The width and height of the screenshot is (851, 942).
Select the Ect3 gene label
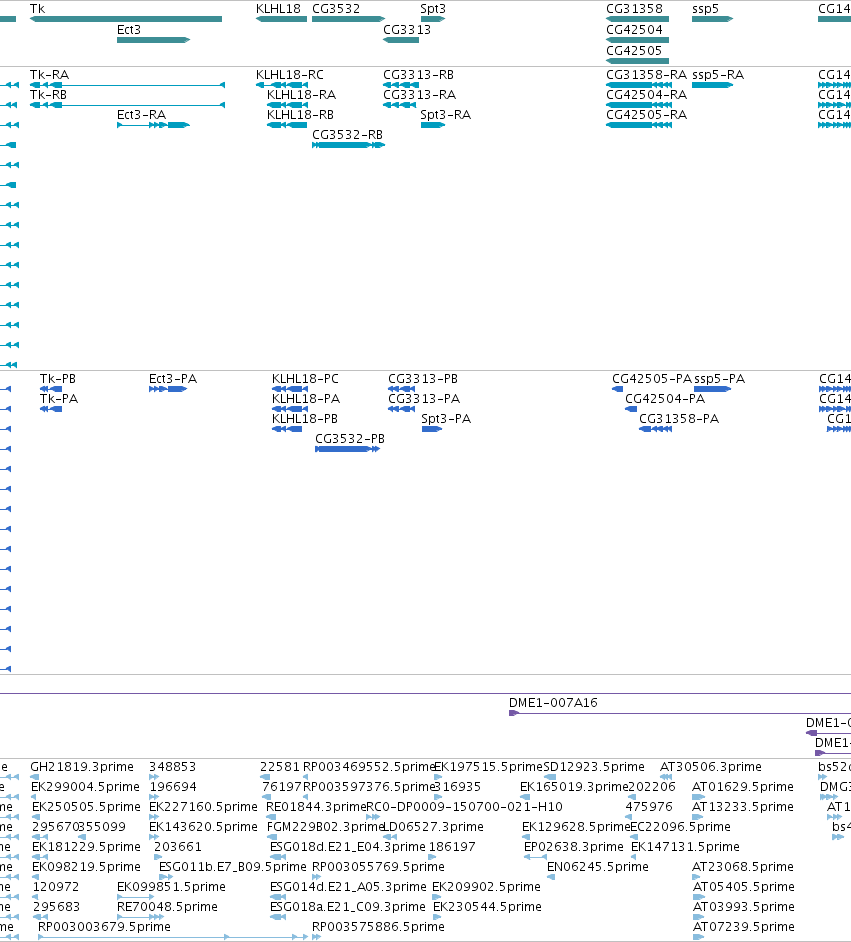129,29
